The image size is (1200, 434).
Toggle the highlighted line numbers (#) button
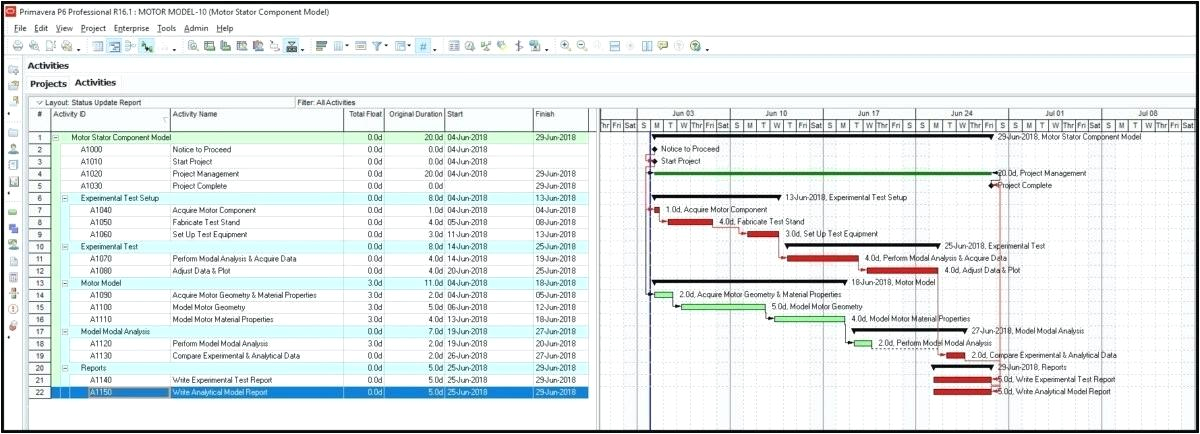423,46
